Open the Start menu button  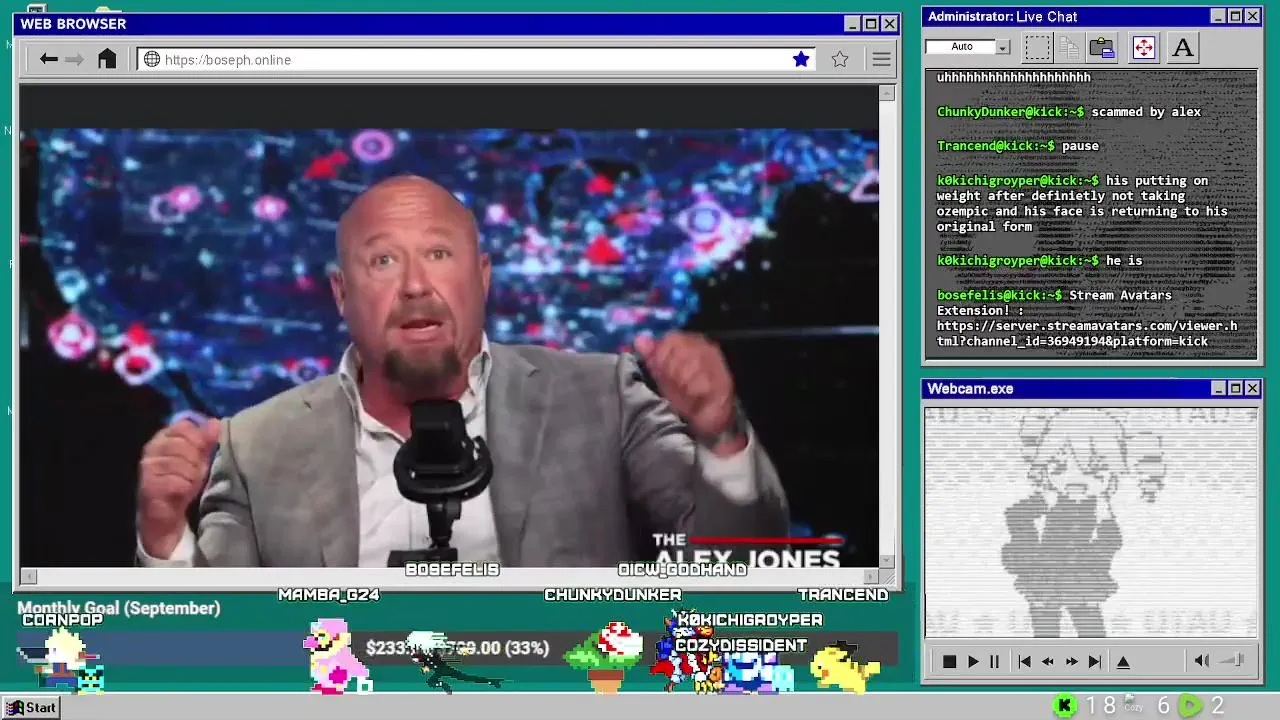31,707
